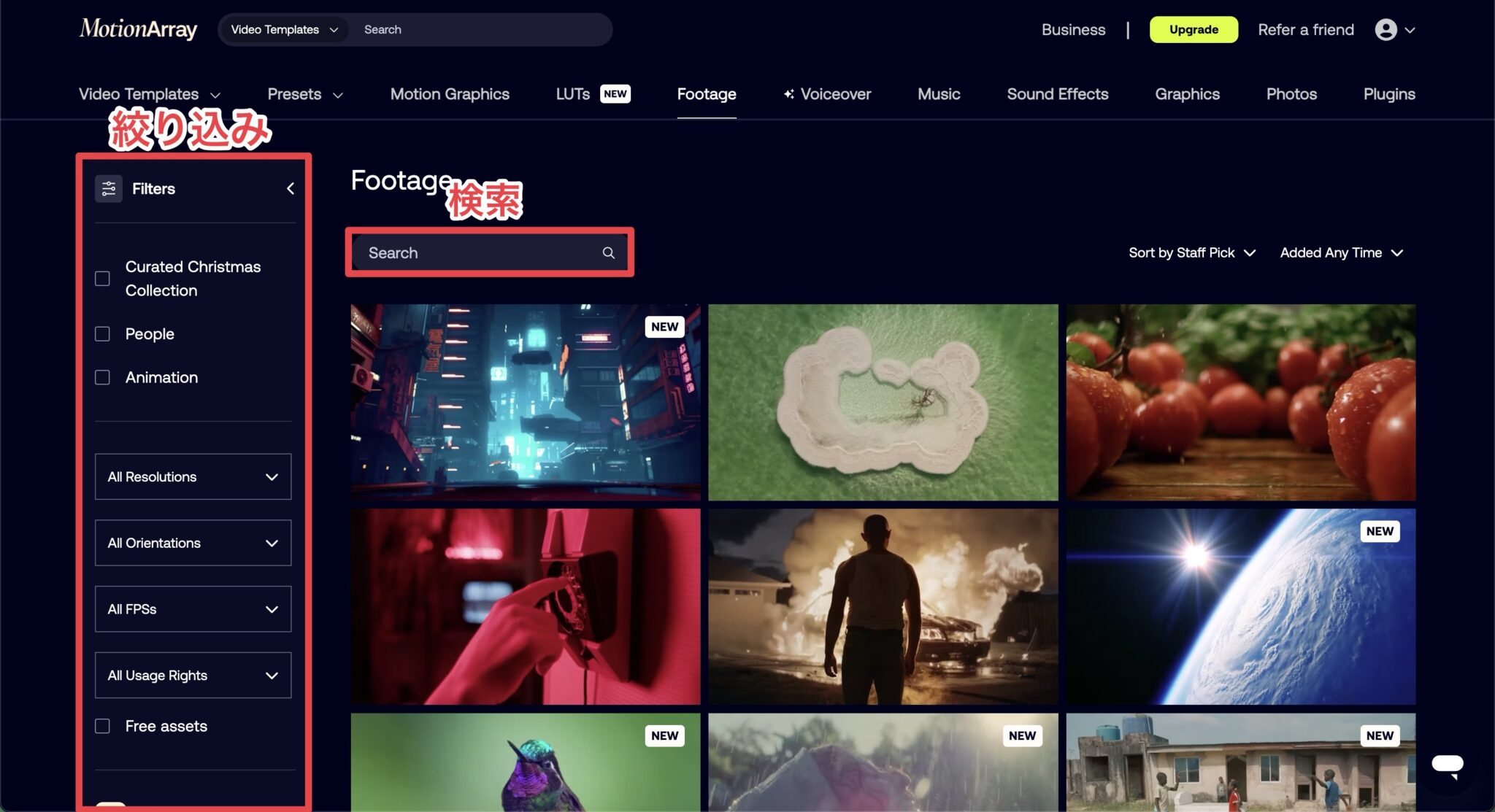Open the tomatoes footage thumbnail

pos(1240,403)
